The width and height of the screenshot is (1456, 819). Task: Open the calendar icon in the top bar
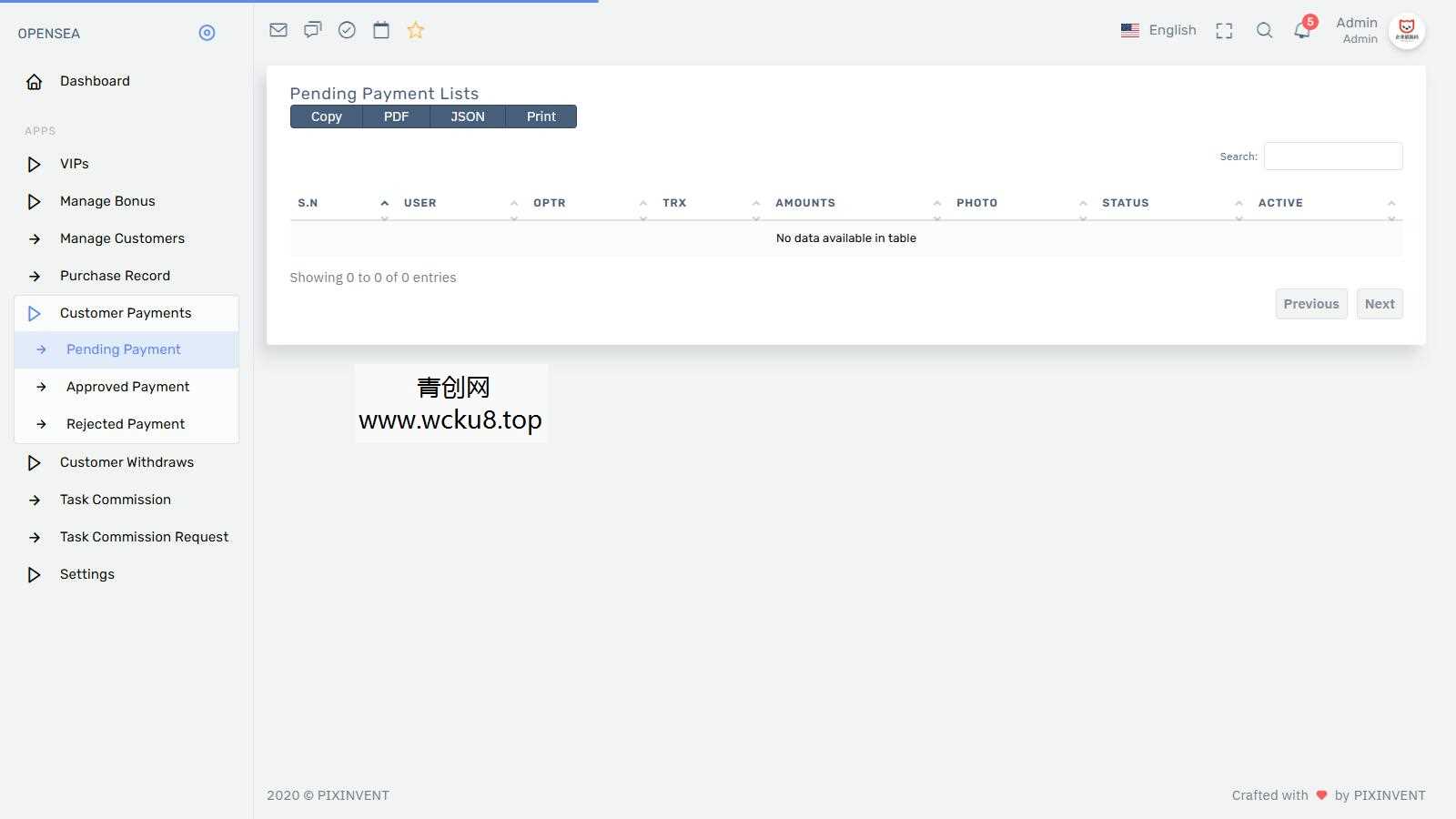379,29
